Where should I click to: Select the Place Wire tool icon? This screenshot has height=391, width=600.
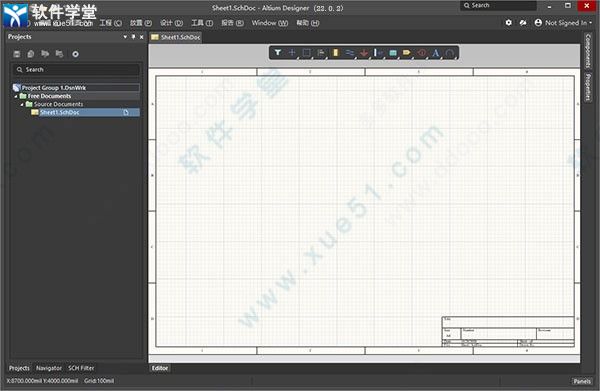(x=350, y=53)
